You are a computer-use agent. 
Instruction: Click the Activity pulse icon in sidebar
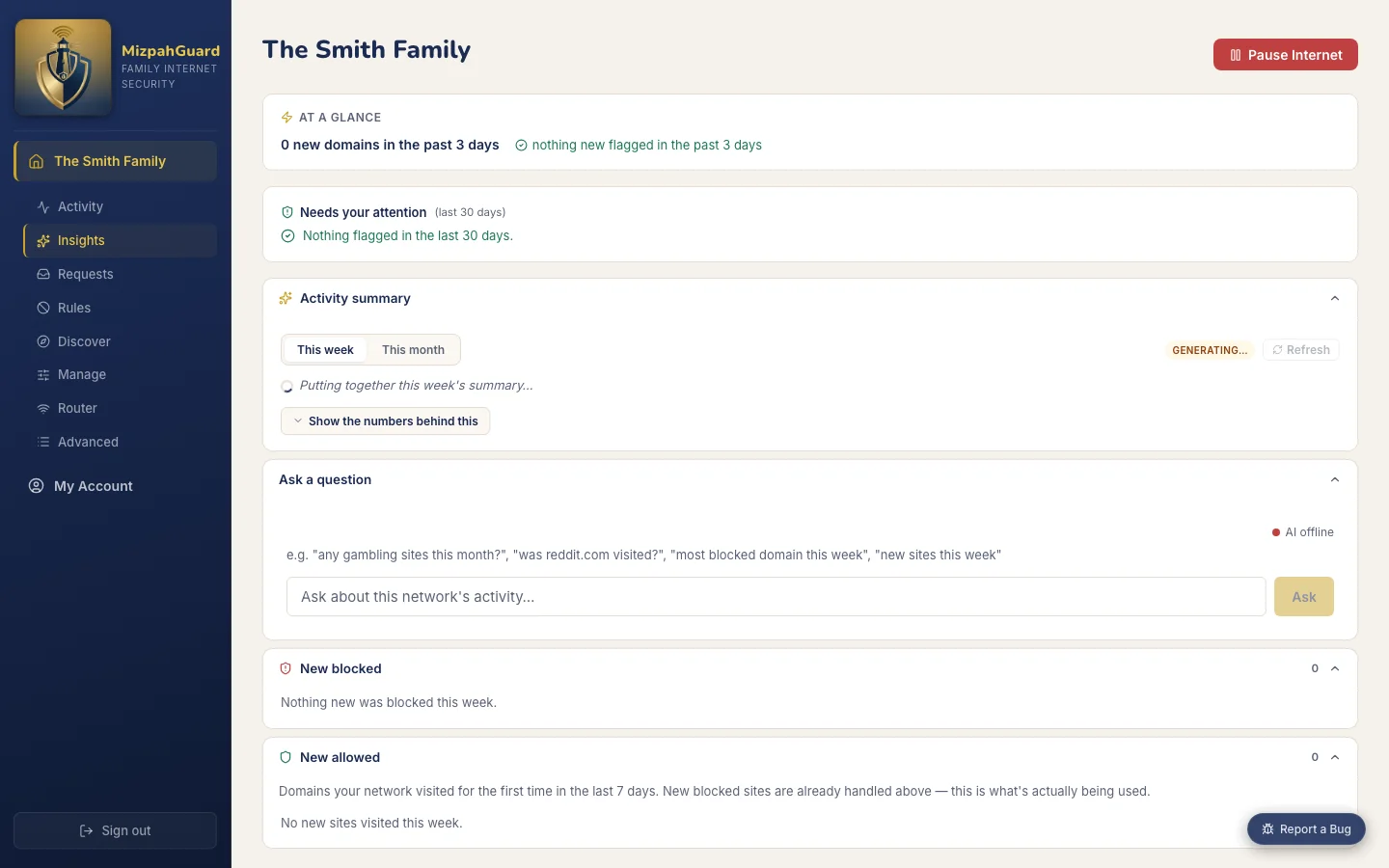[x=43, y=206]
